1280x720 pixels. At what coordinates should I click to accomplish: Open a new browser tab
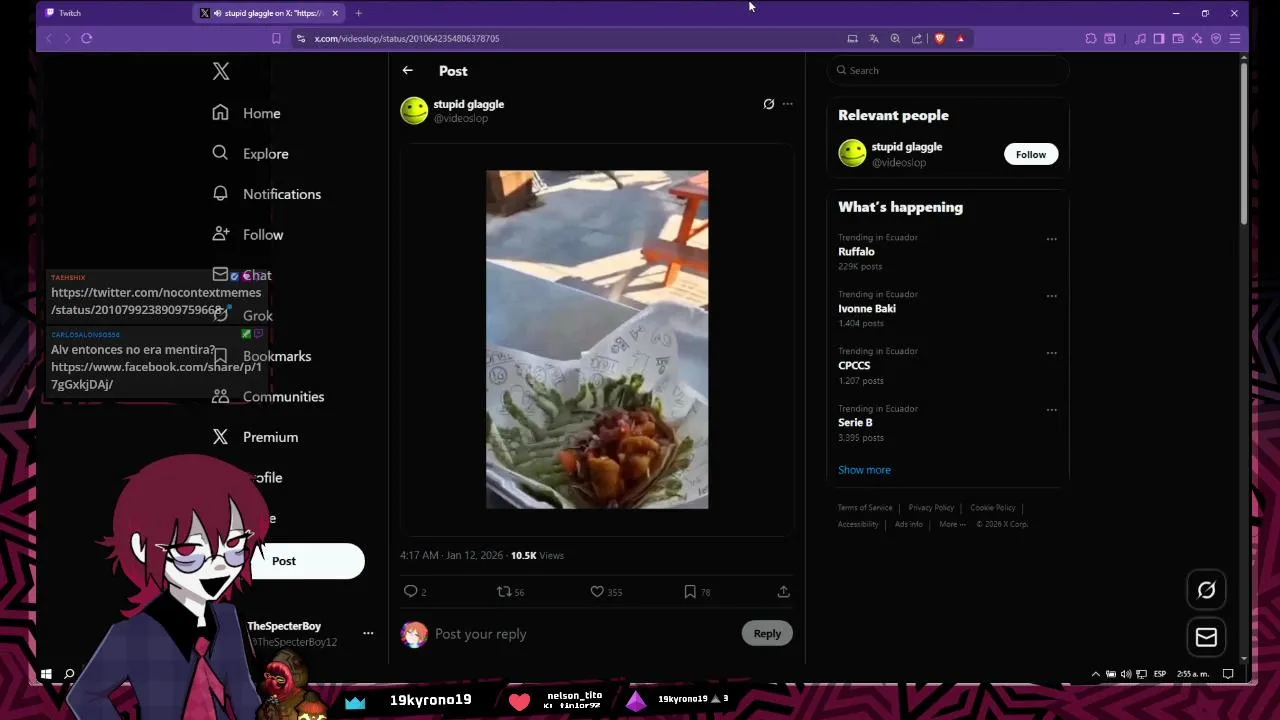pos(358,13)
